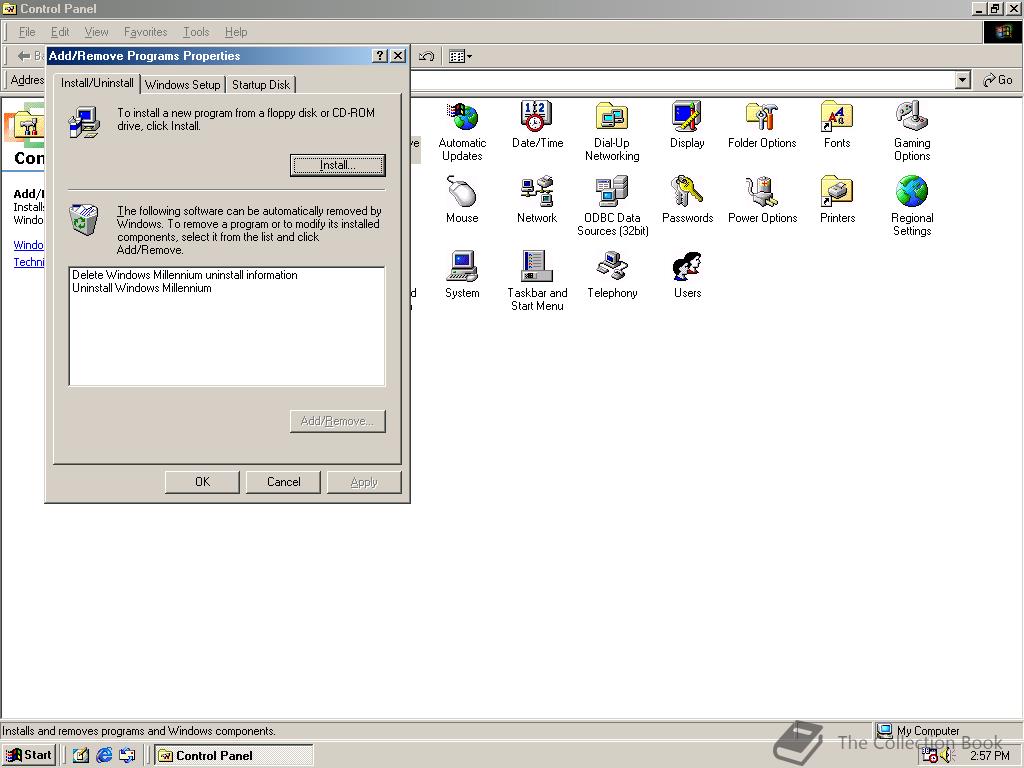Open the Start menu
Screen dimensions: 1024x768
pos(29,755)
